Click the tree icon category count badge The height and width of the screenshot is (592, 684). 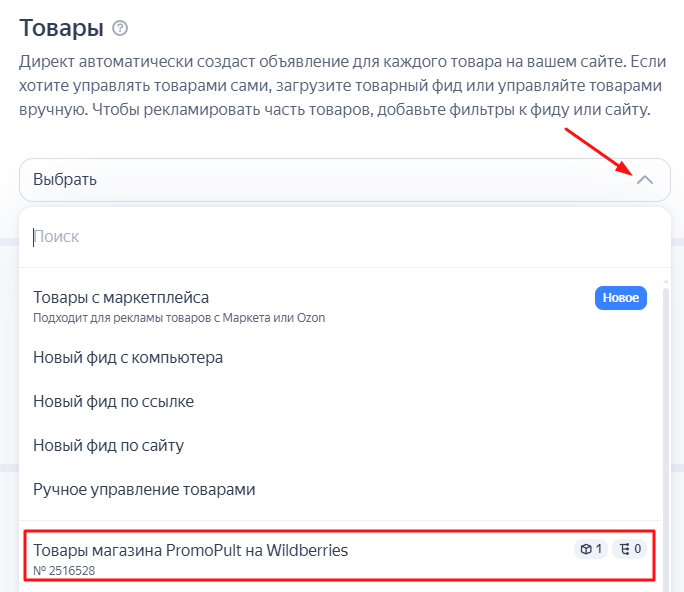(629, 549)
